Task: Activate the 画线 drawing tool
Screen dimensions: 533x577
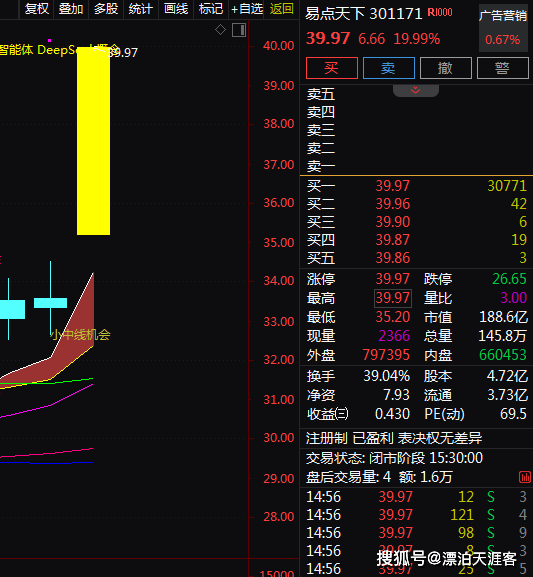Action: 176,8
